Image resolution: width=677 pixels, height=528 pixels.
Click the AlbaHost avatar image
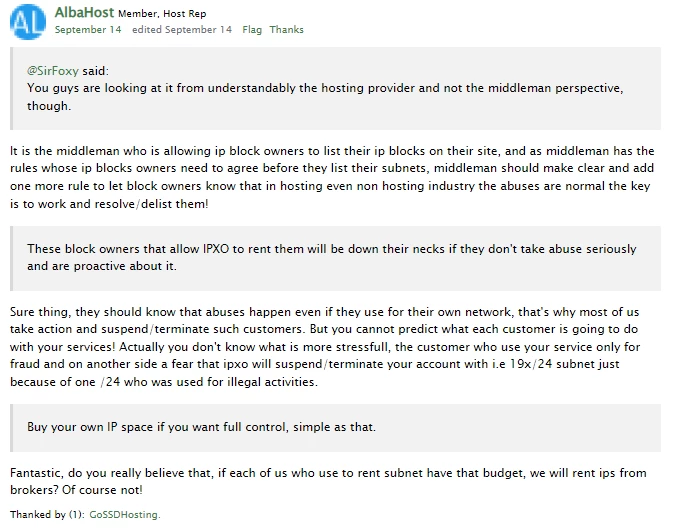25,20
